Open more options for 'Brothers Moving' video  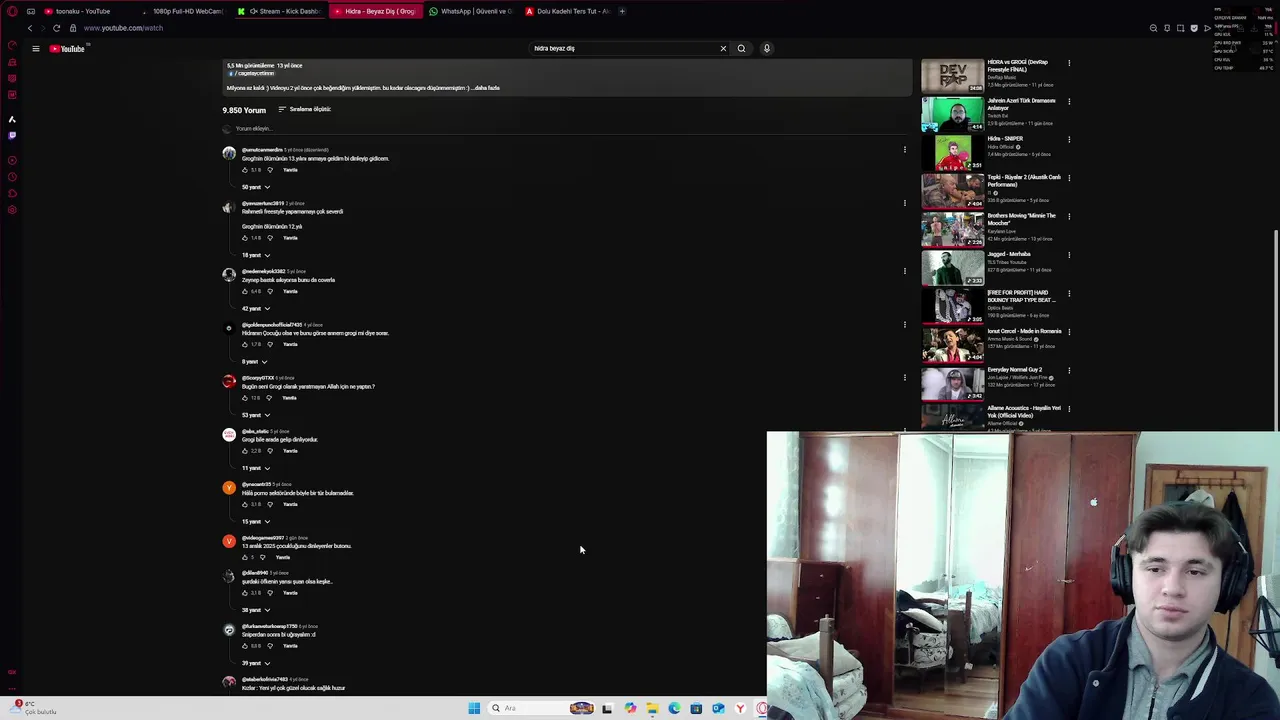(x=1069, y=216)
